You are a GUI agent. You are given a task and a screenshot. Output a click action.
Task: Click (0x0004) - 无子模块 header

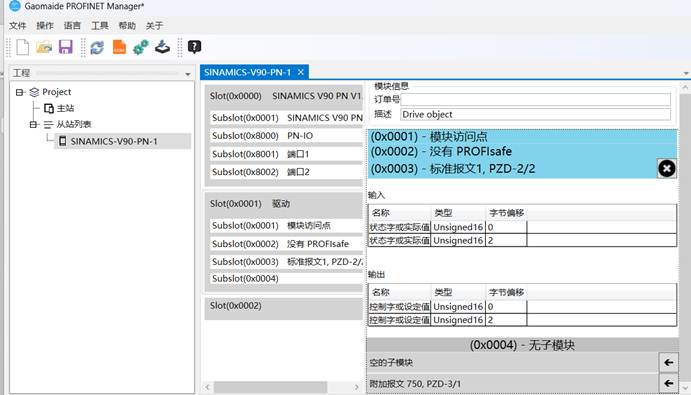[522, 345]
